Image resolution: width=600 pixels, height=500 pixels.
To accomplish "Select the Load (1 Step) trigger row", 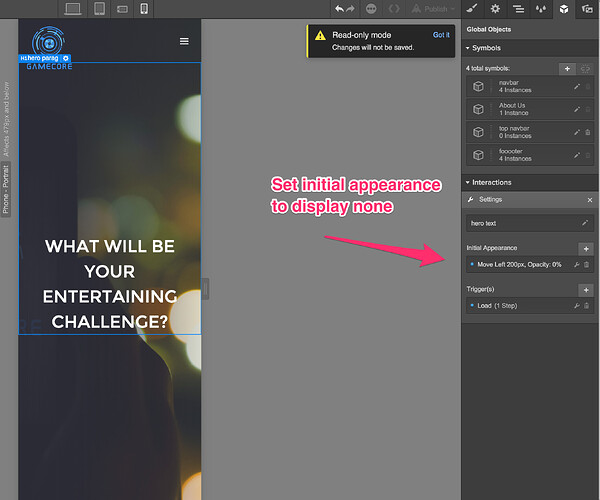I will (x=530, y=306).
